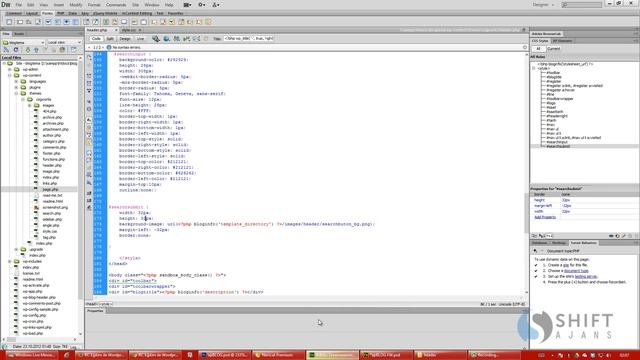The height and width of the screenshot is (360, 640).
Task: Click the Title text field
Action: tap(248, 39)
